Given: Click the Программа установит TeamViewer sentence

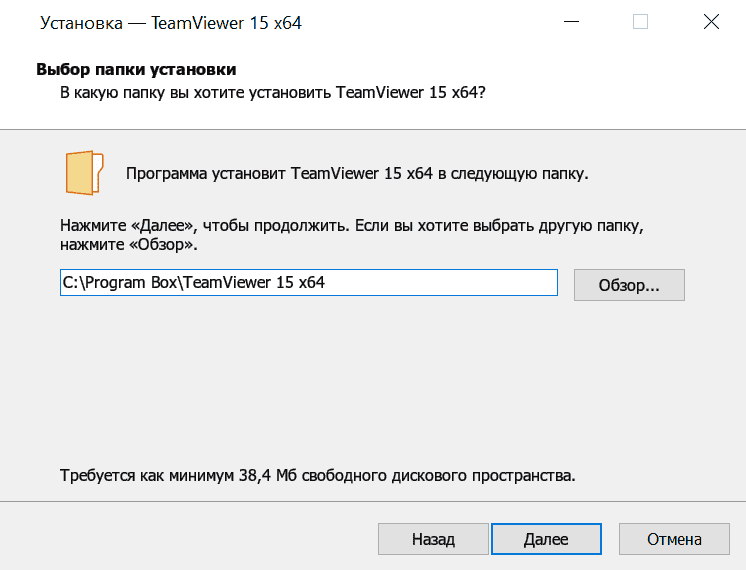Looking at the screenshot, I should (357, 174).
